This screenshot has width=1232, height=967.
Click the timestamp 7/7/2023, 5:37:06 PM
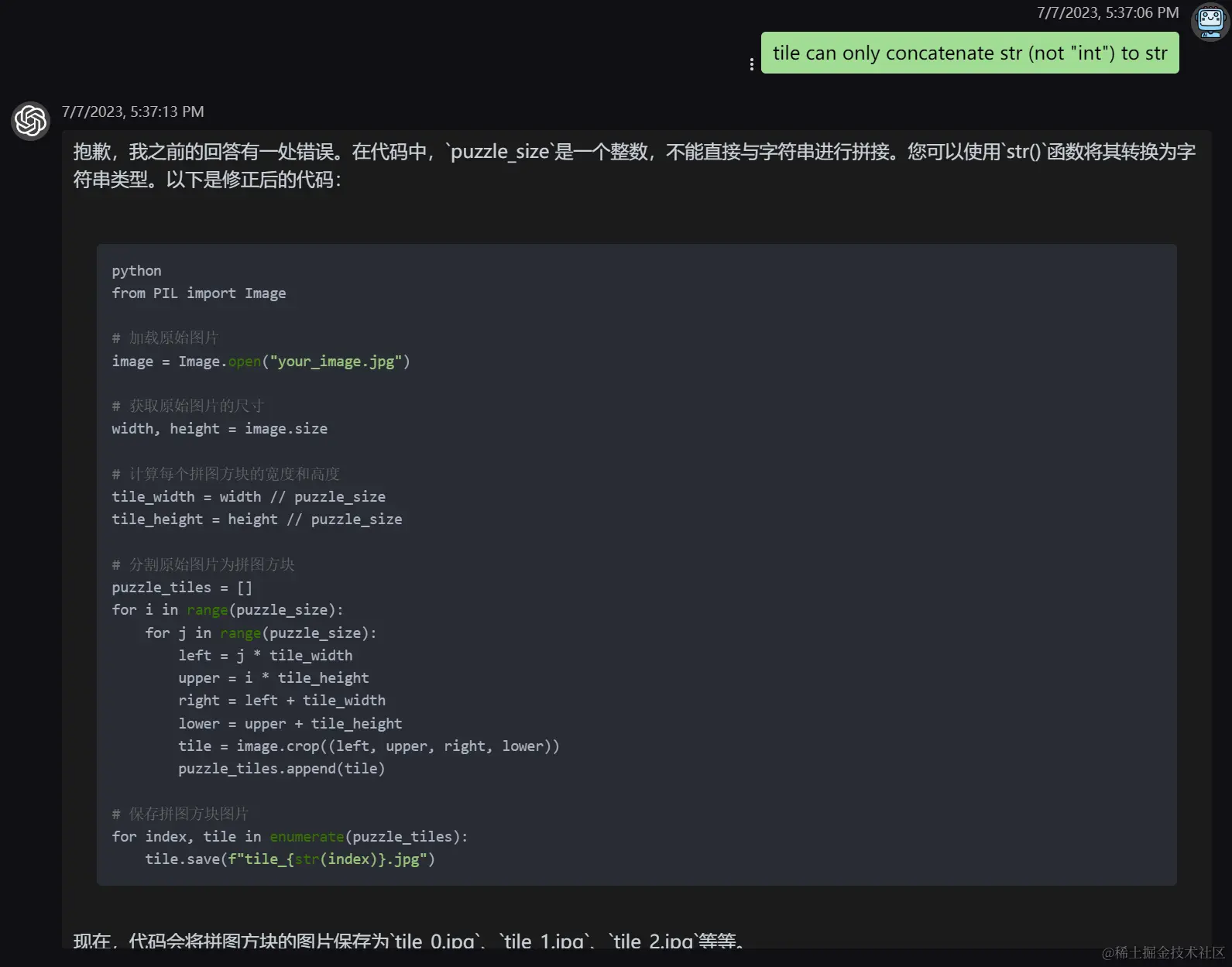click(x=1107, y=12)
